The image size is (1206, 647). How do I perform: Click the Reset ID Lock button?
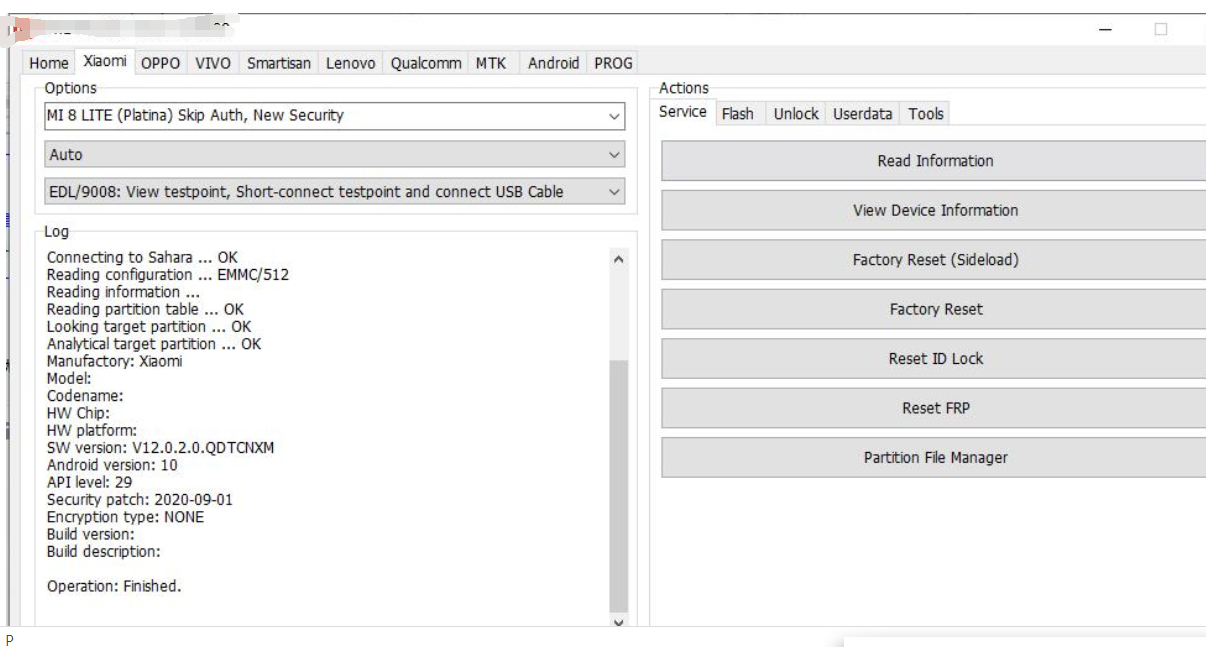tap(935, 359)
